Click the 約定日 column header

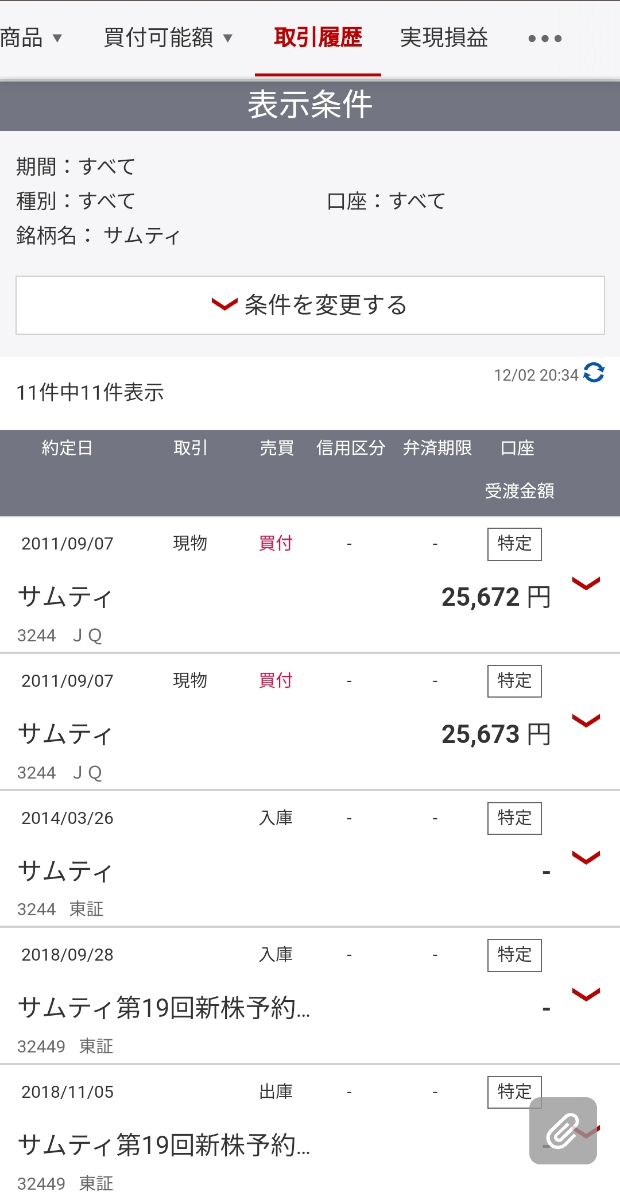click(67, 448)
